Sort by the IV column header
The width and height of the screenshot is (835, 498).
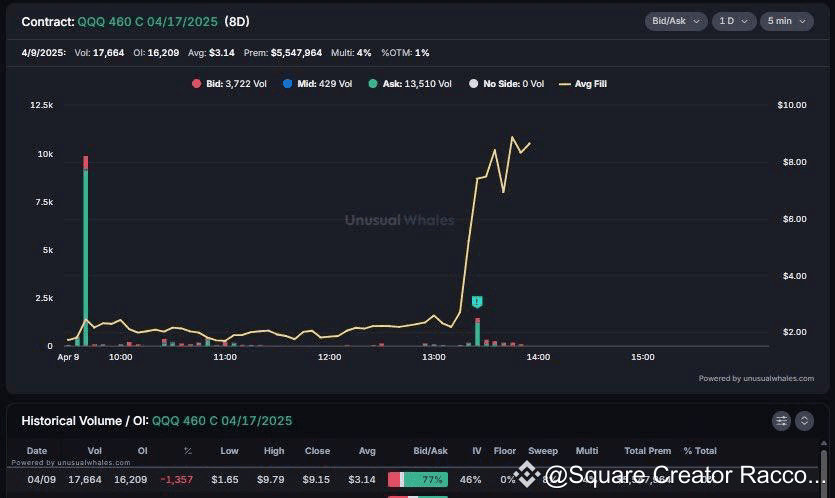click(477, 451)
